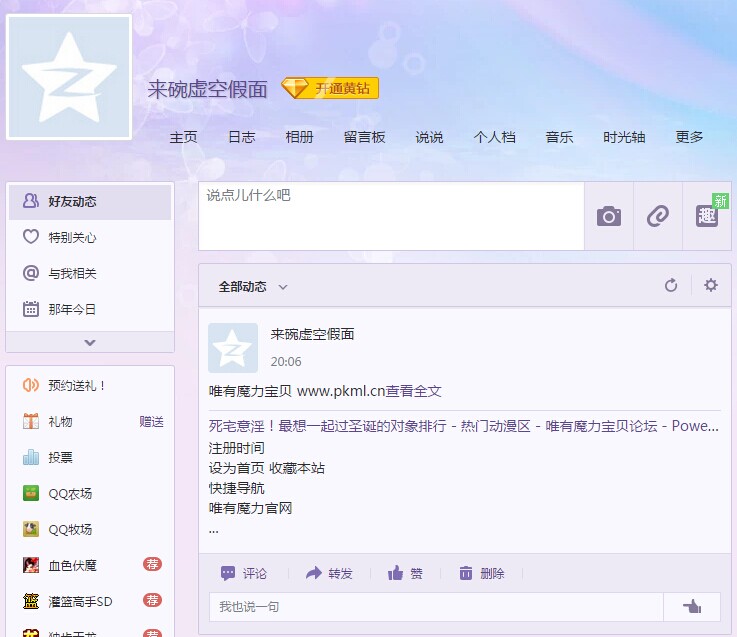
Task: Open the 趣 fun sticker icon
Action: 707,216
